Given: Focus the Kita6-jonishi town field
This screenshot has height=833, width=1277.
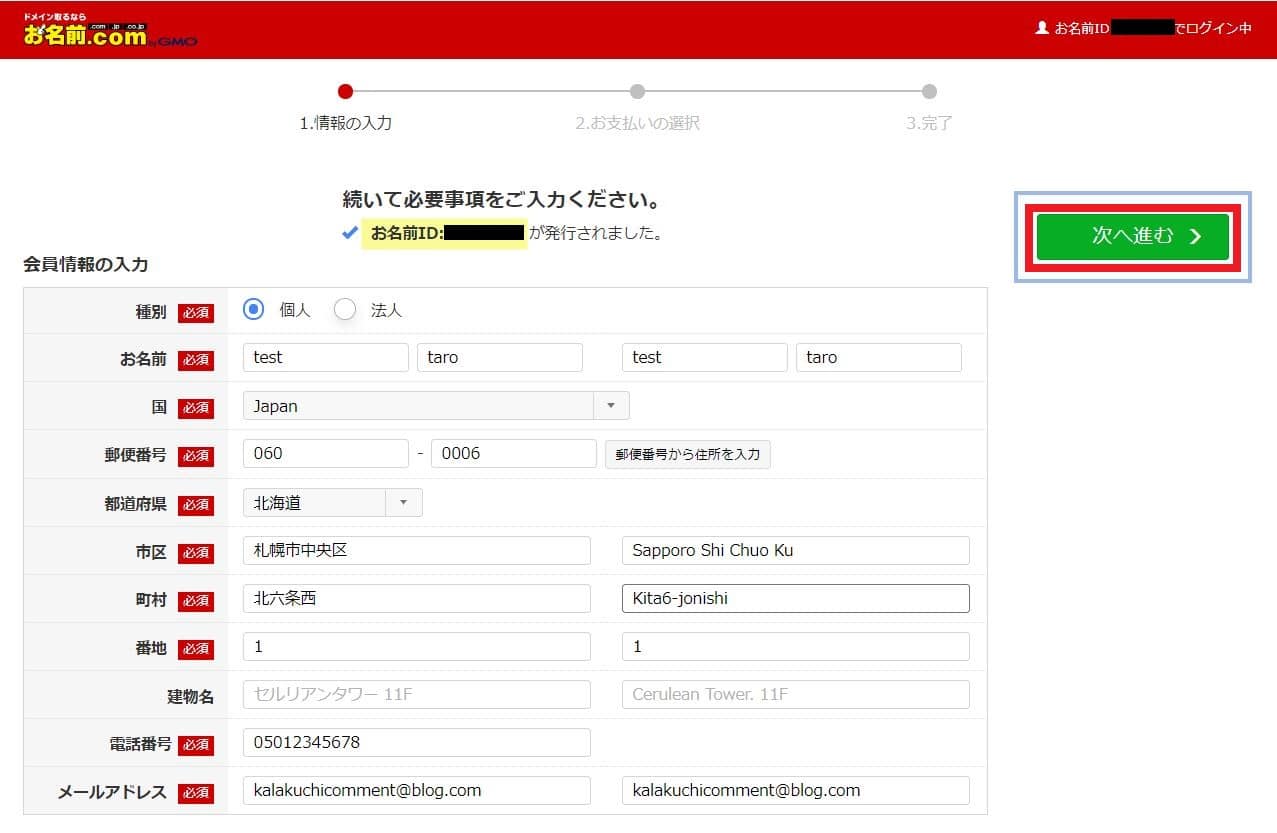Looking at the screenshot, I should (x=795, y=598).
